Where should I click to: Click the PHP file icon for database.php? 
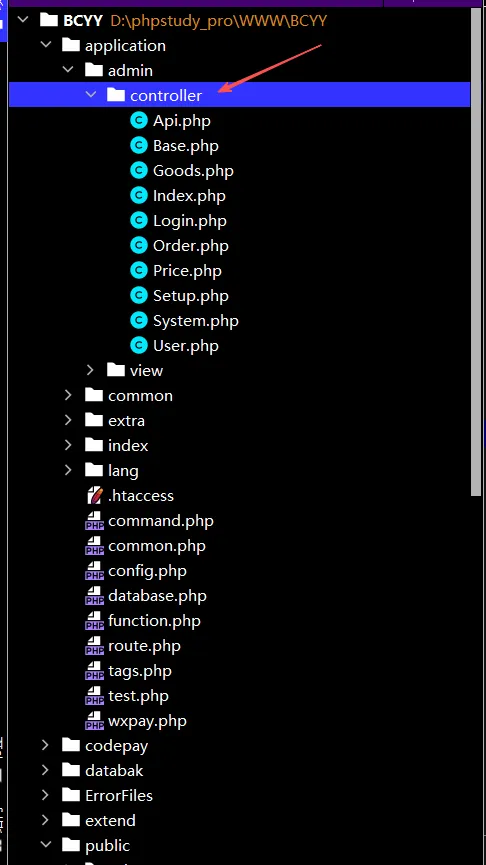[94, 596]
